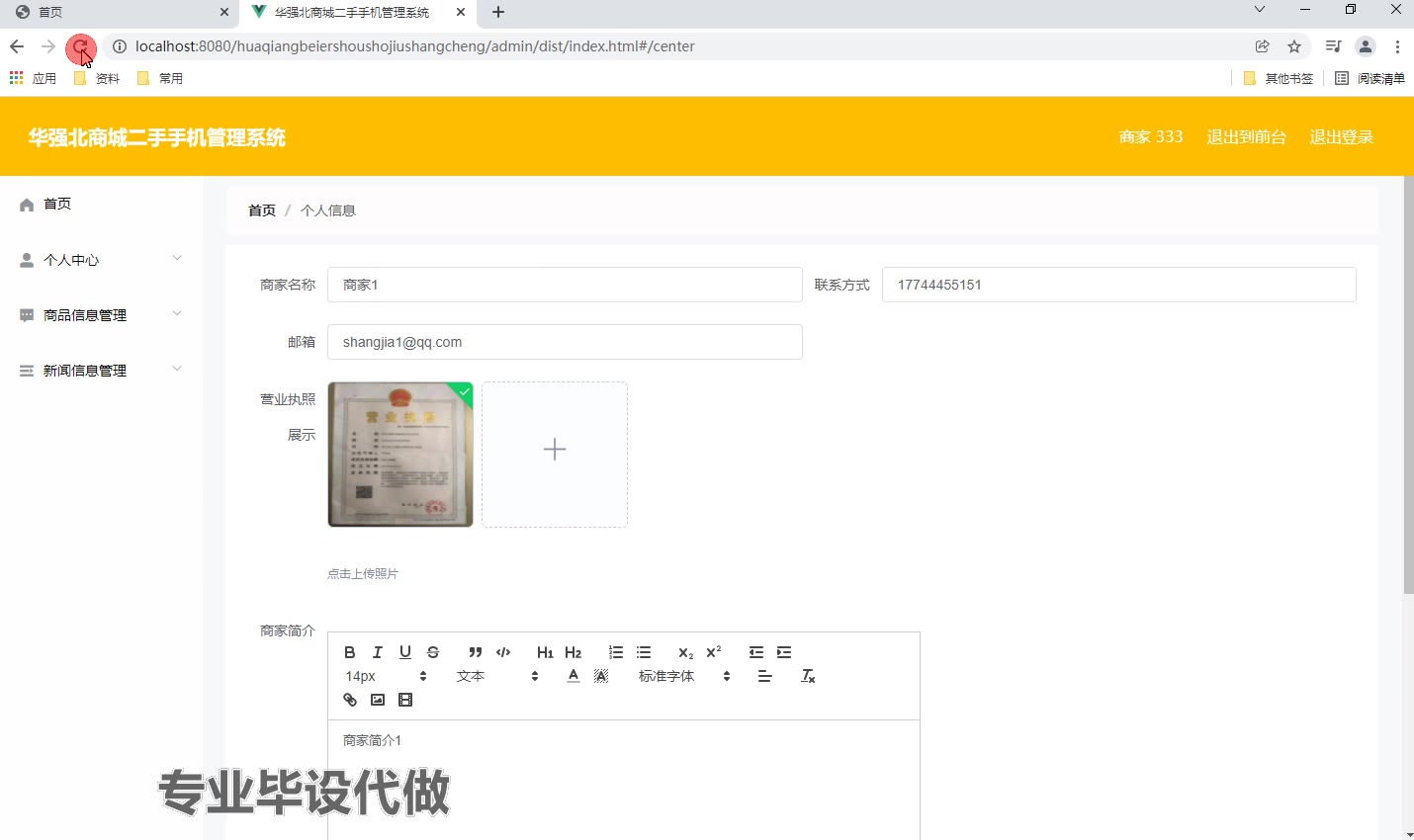Click the 商家 333 user label

[x=1151, y=136]
